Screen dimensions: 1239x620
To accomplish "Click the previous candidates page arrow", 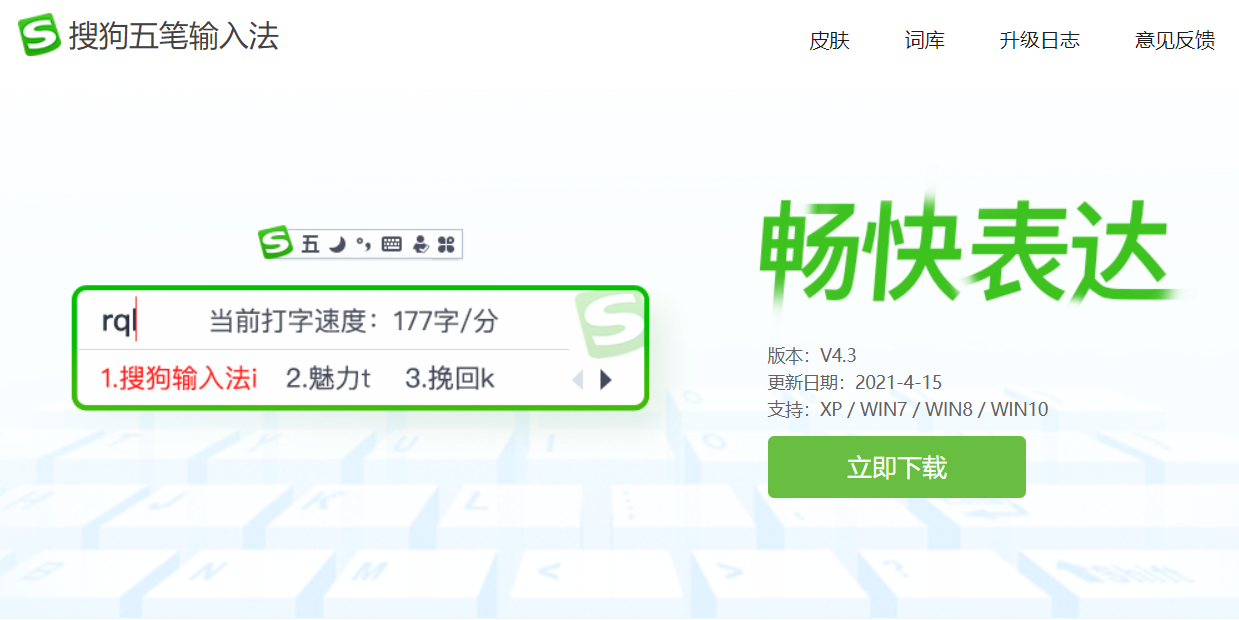I will click(576, 380).
